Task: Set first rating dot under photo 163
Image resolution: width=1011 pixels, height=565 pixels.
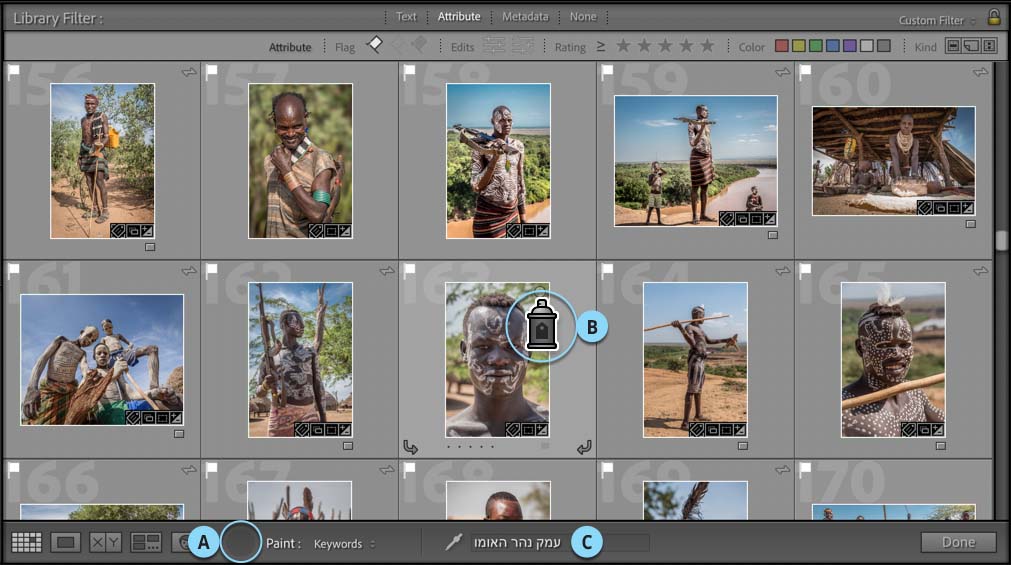Action: (x=449, y=446)
